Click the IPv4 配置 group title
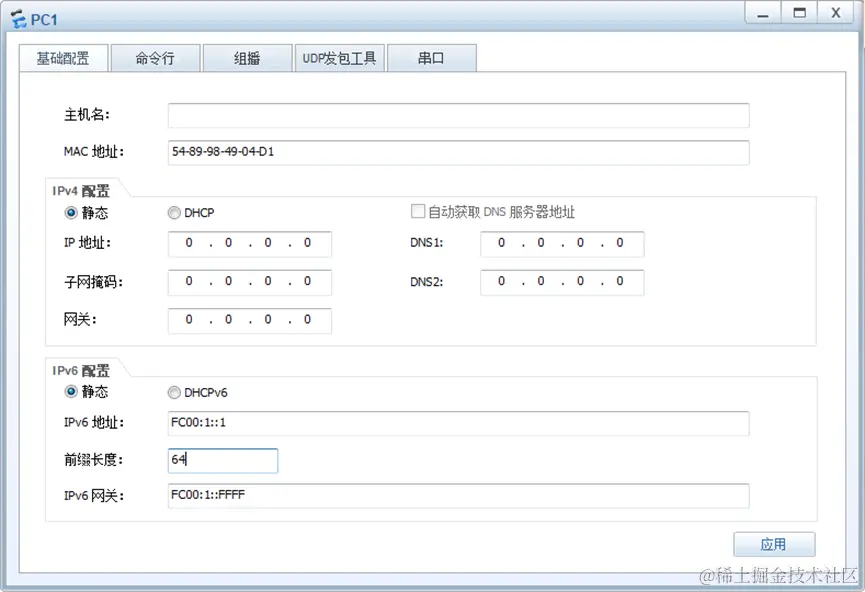865x592 pixels. (81, 191)
